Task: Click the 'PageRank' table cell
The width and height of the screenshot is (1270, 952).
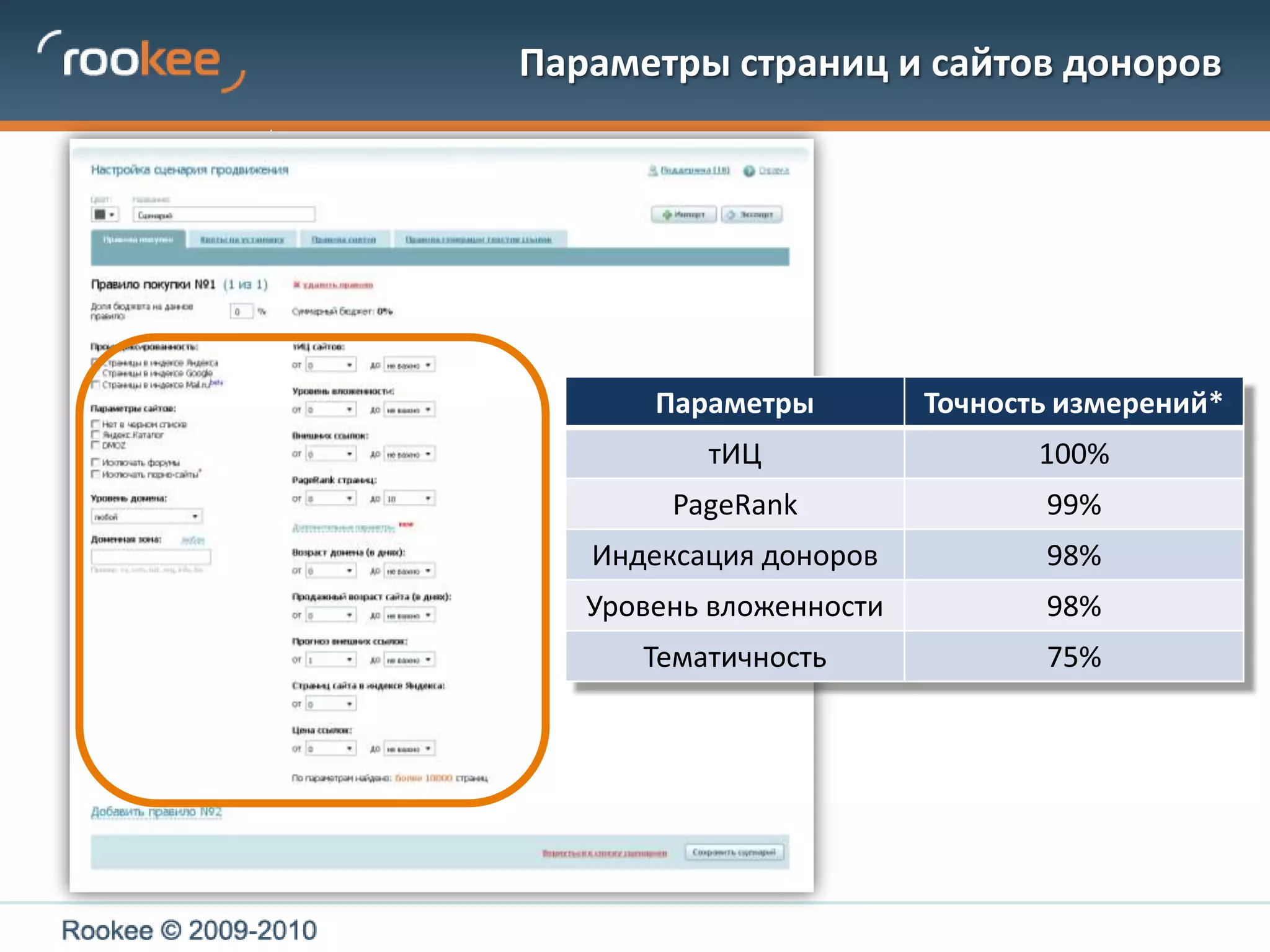Action: pyautogui.click(x=735, y=505)
